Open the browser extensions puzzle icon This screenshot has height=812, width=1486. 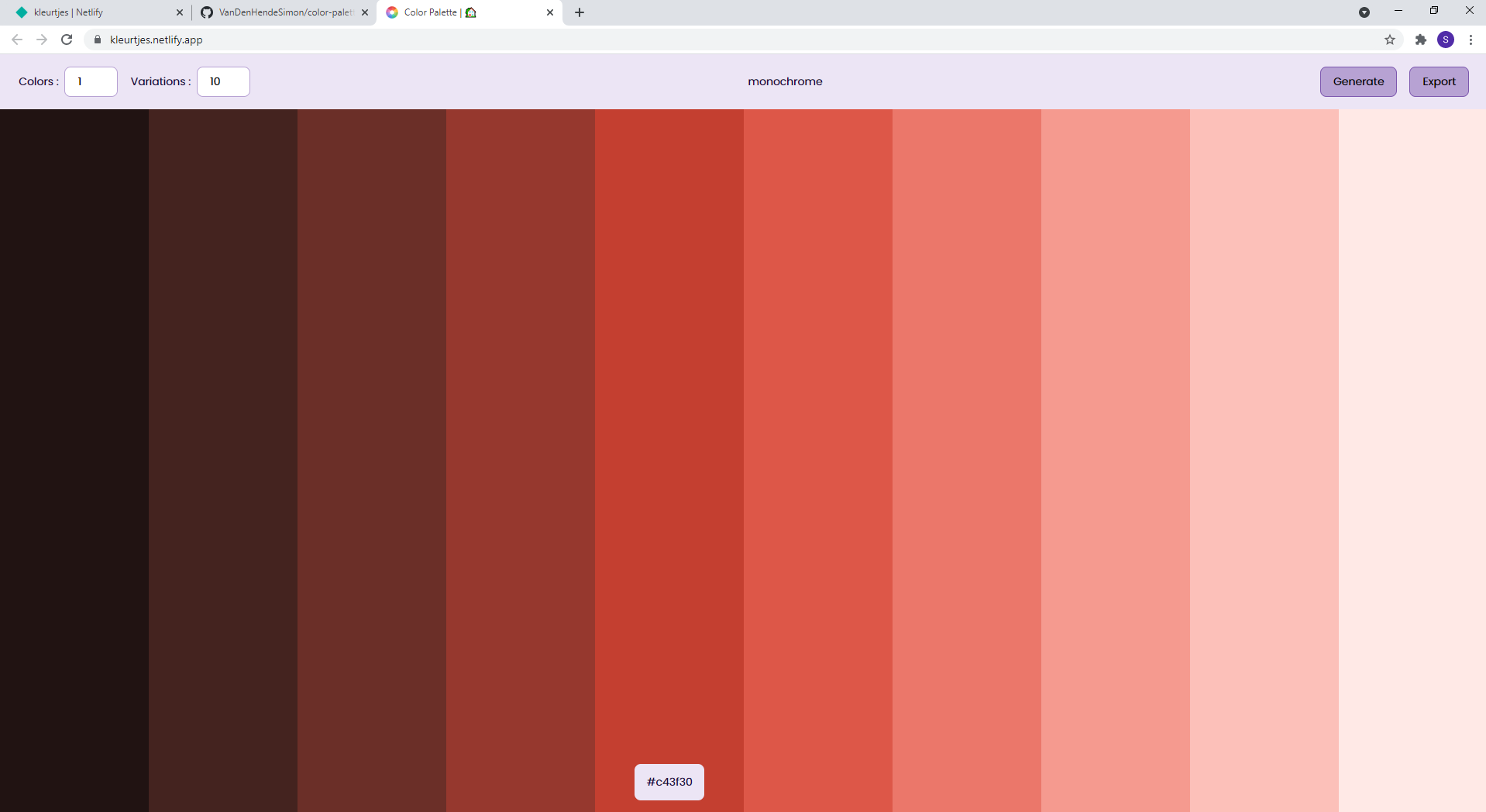click(x=1421, y=40)
